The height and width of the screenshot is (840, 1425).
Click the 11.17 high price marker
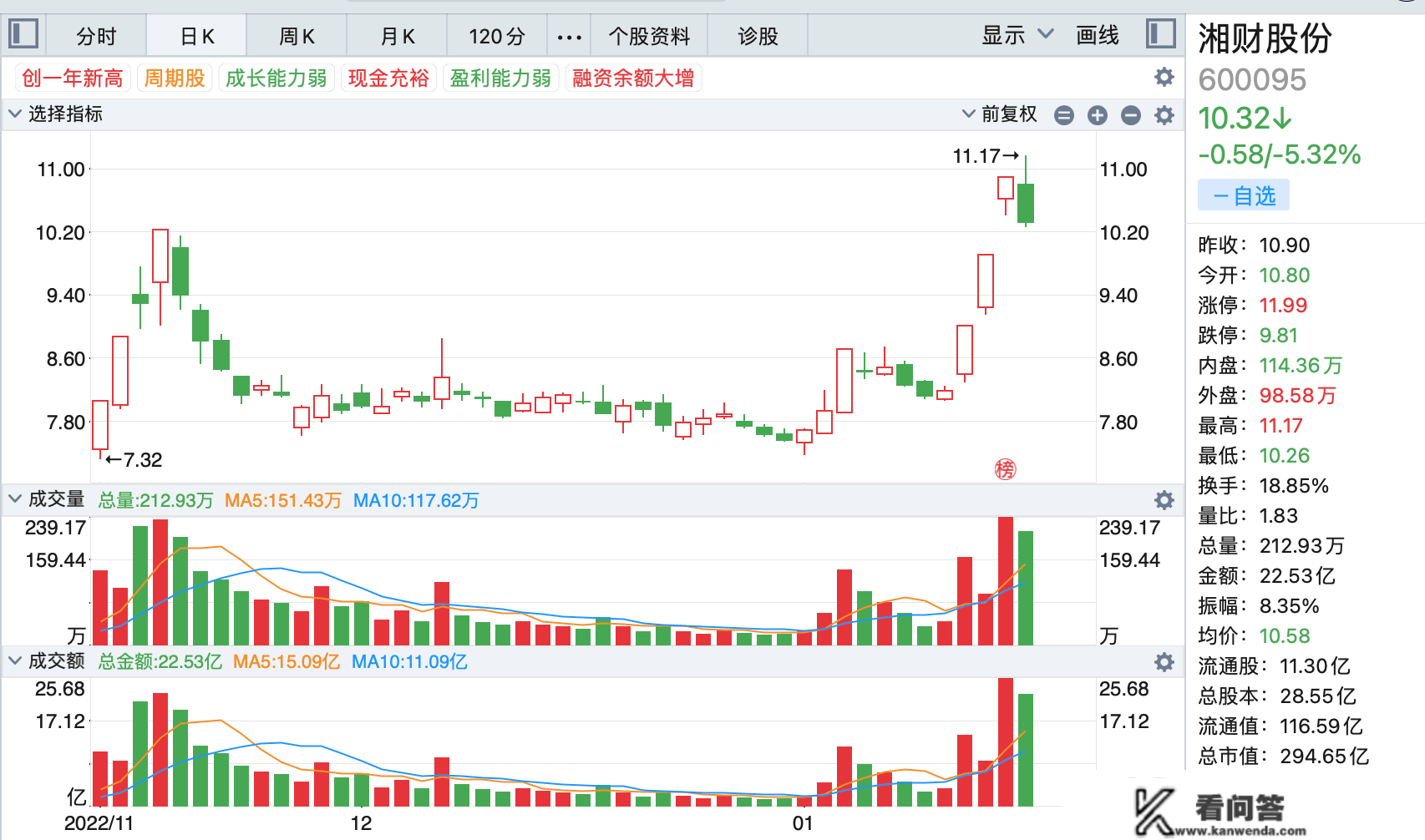click(986, 156)
